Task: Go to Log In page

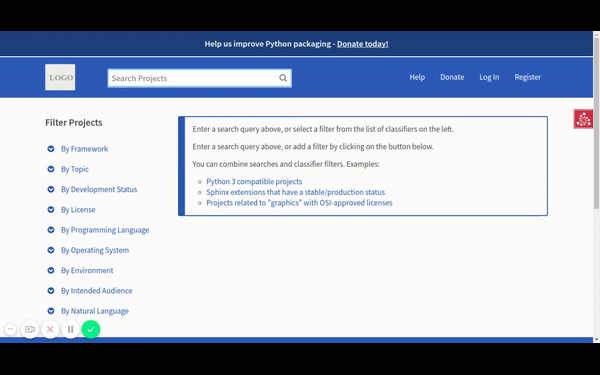Action: [x=489, y=77]
